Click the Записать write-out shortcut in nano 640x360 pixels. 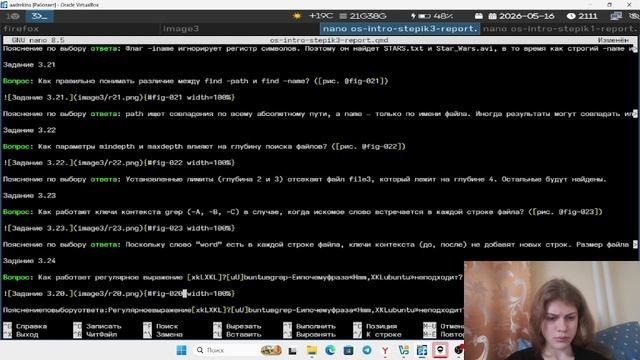[x=98, y=326]
